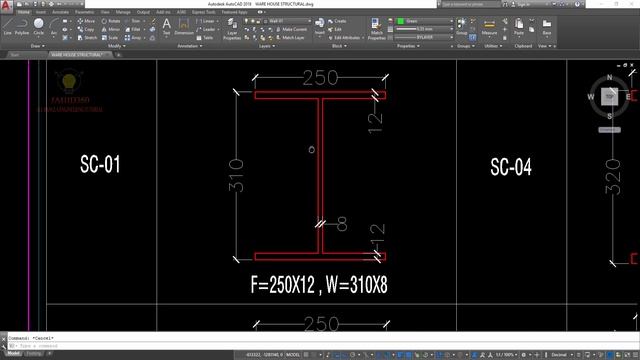Open the Express Tools ribbon tab
640x360 pixels.
pyautogui.click(x=204, y=12)
